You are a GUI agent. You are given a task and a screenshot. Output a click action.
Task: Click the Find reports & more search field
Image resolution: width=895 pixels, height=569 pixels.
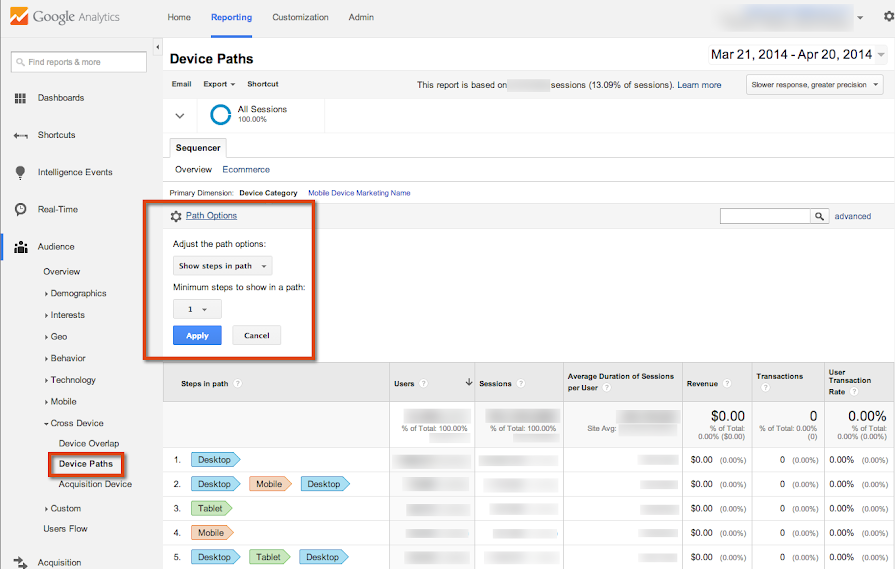79,62
